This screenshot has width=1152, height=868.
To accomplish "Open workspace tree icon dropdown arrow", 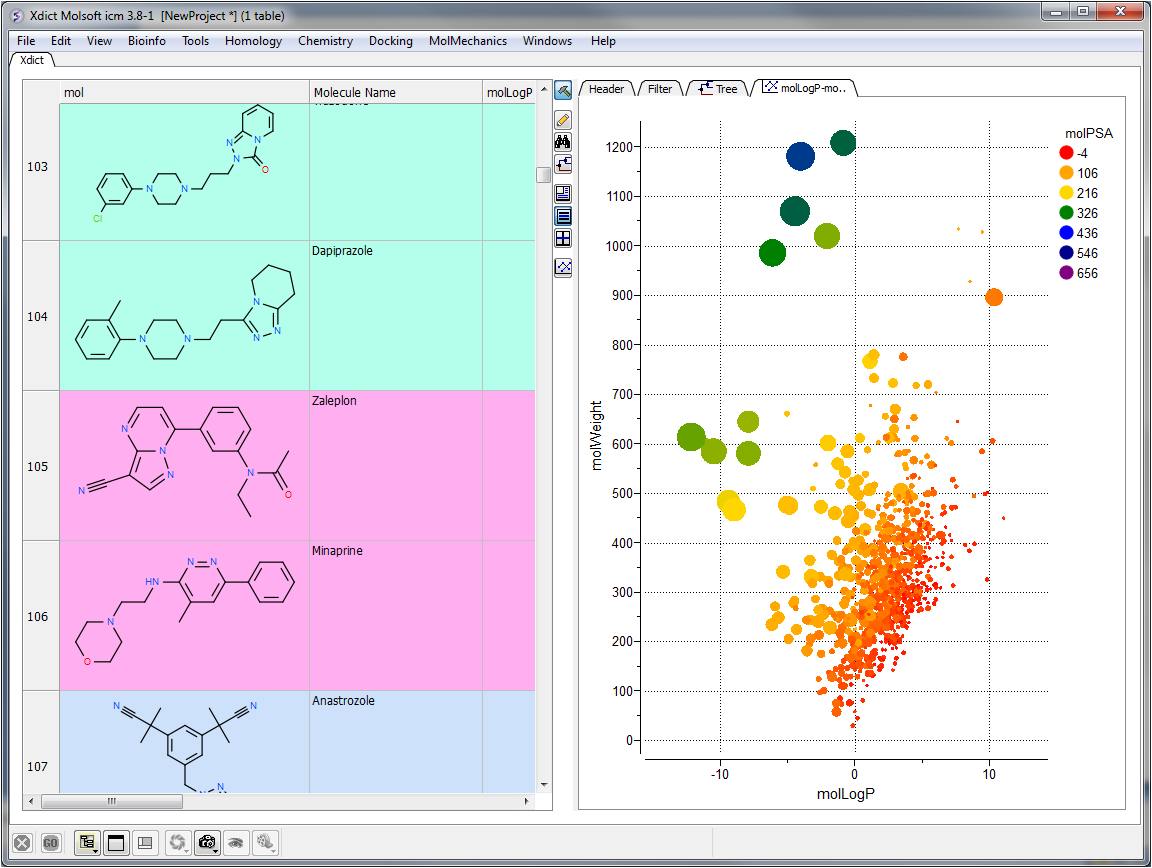I will pyautogui.click(x=97, y=851).
